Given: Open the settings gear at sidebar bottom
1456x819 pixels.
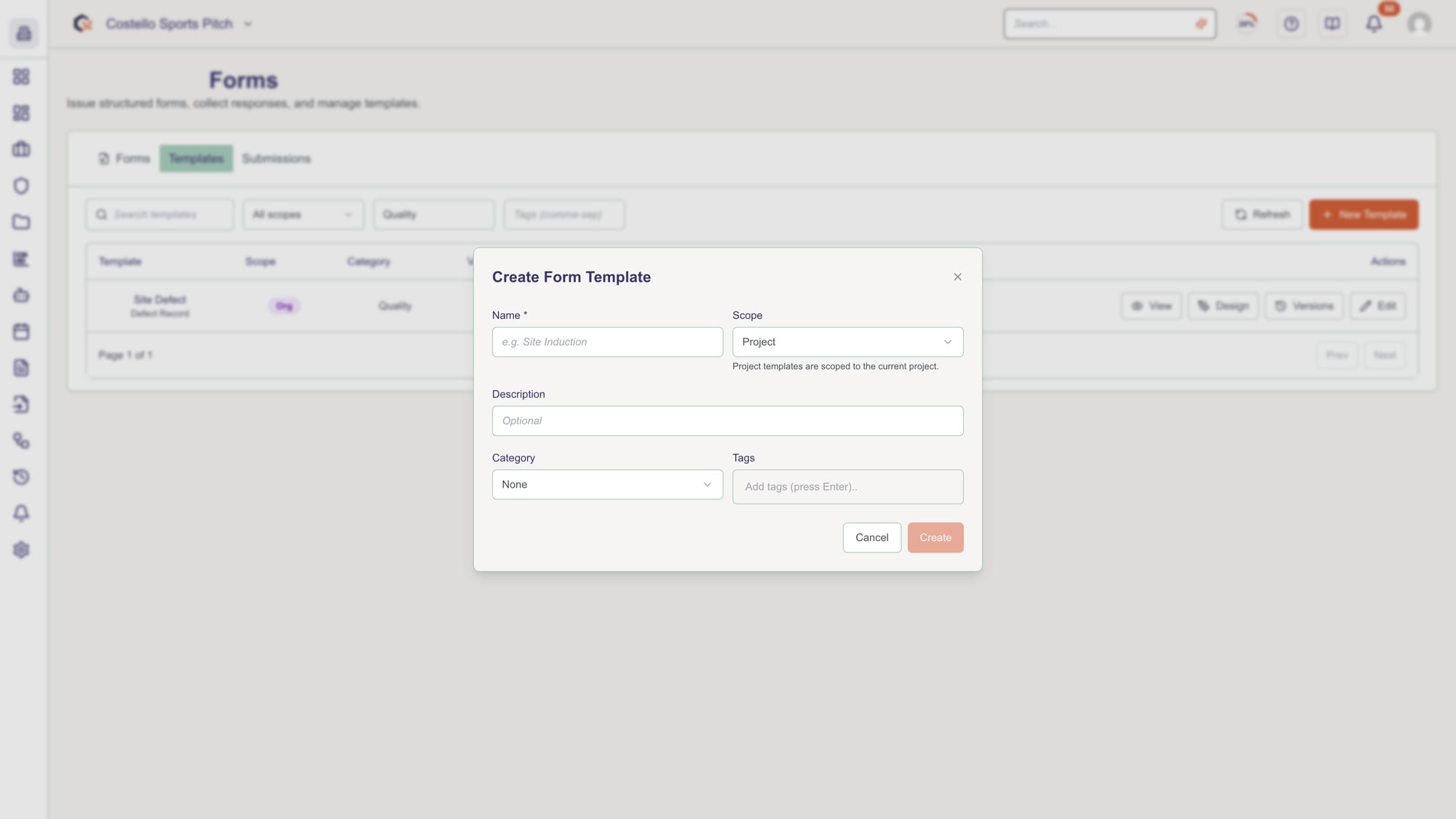Looking at the screenshot, I should pos(22,550).
